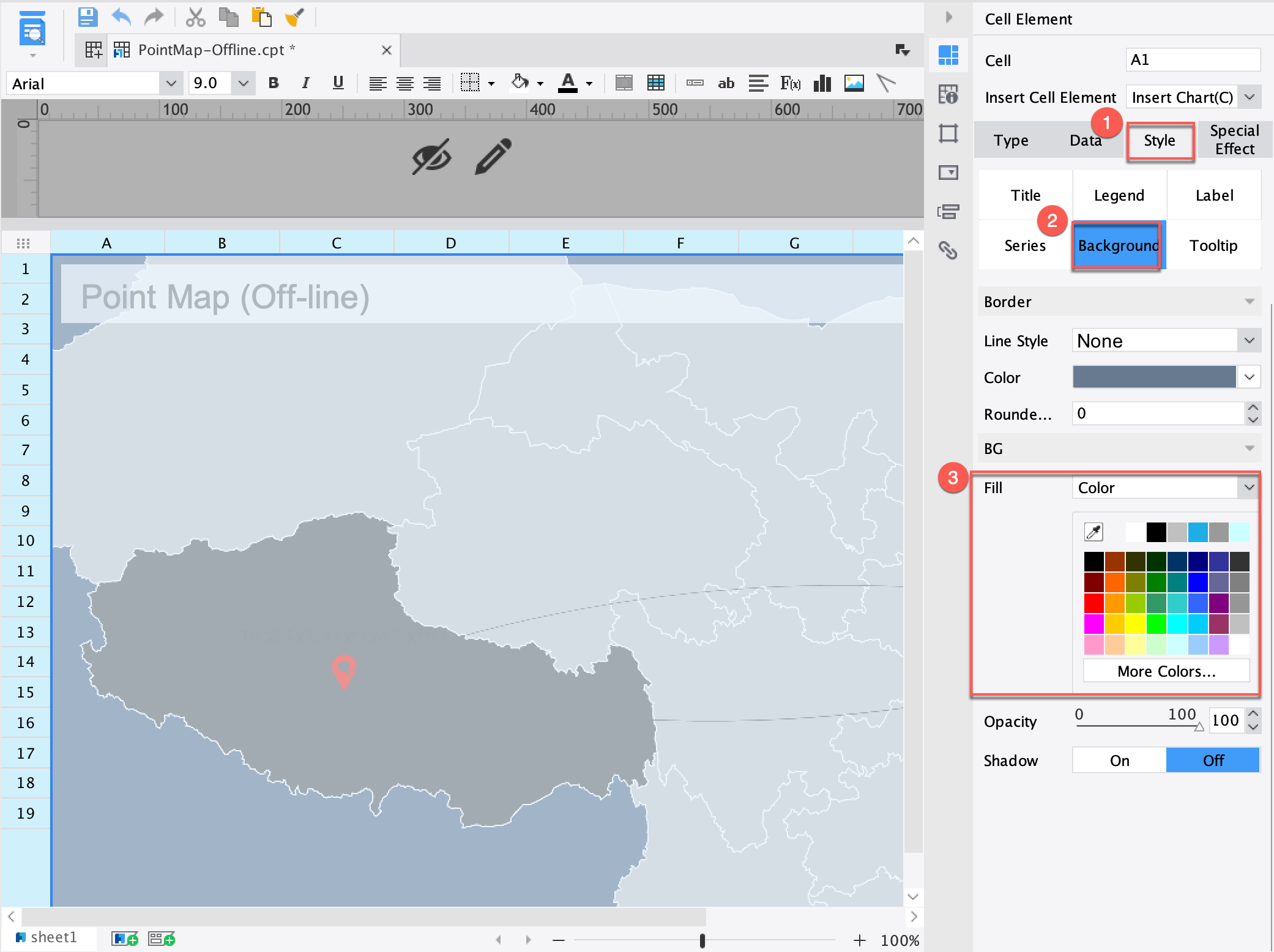Click the format painter brush icon
This screenshot has width=1274, height=952.
(295, 17)
